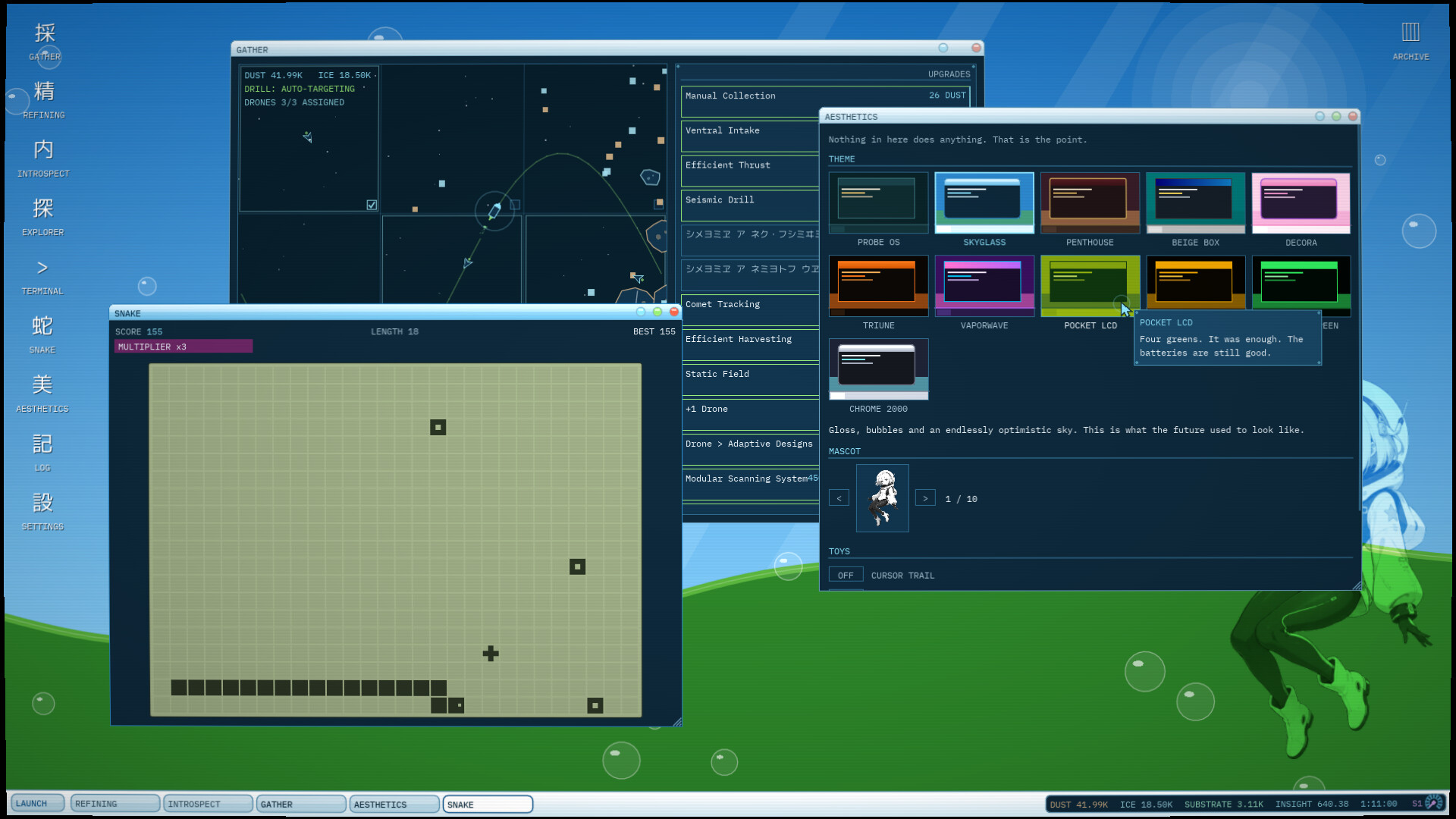Toggle the small checkbox at Gather map right edge

click(x=658, y=204)
